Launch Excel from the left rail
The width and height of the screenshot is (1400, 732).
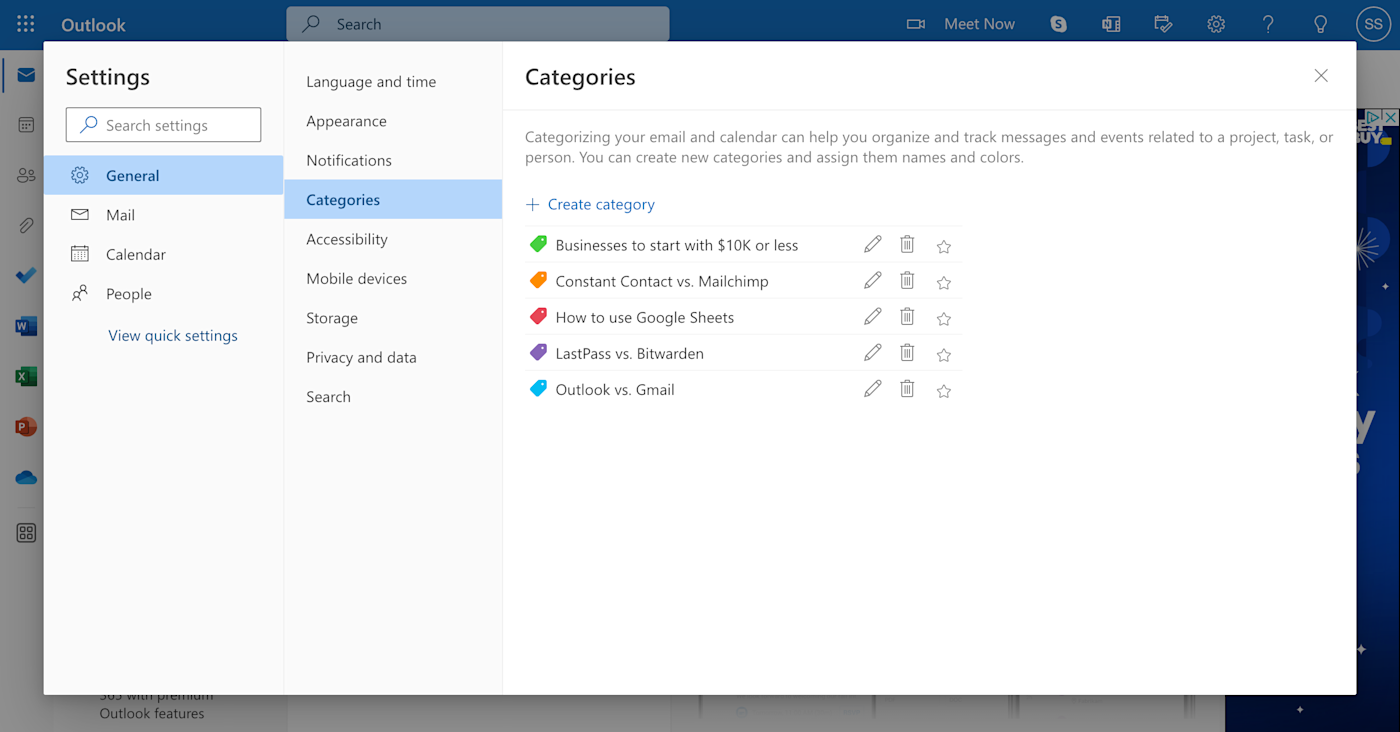[26, 376]
